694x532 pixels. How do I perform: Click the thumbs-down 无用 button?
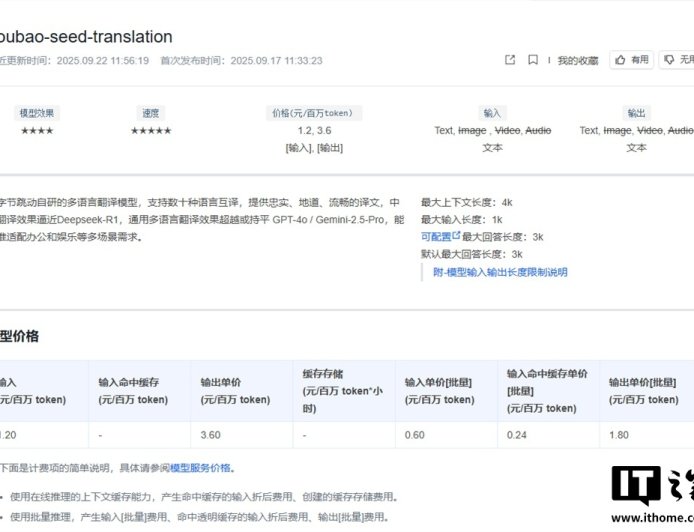(680, 60)
